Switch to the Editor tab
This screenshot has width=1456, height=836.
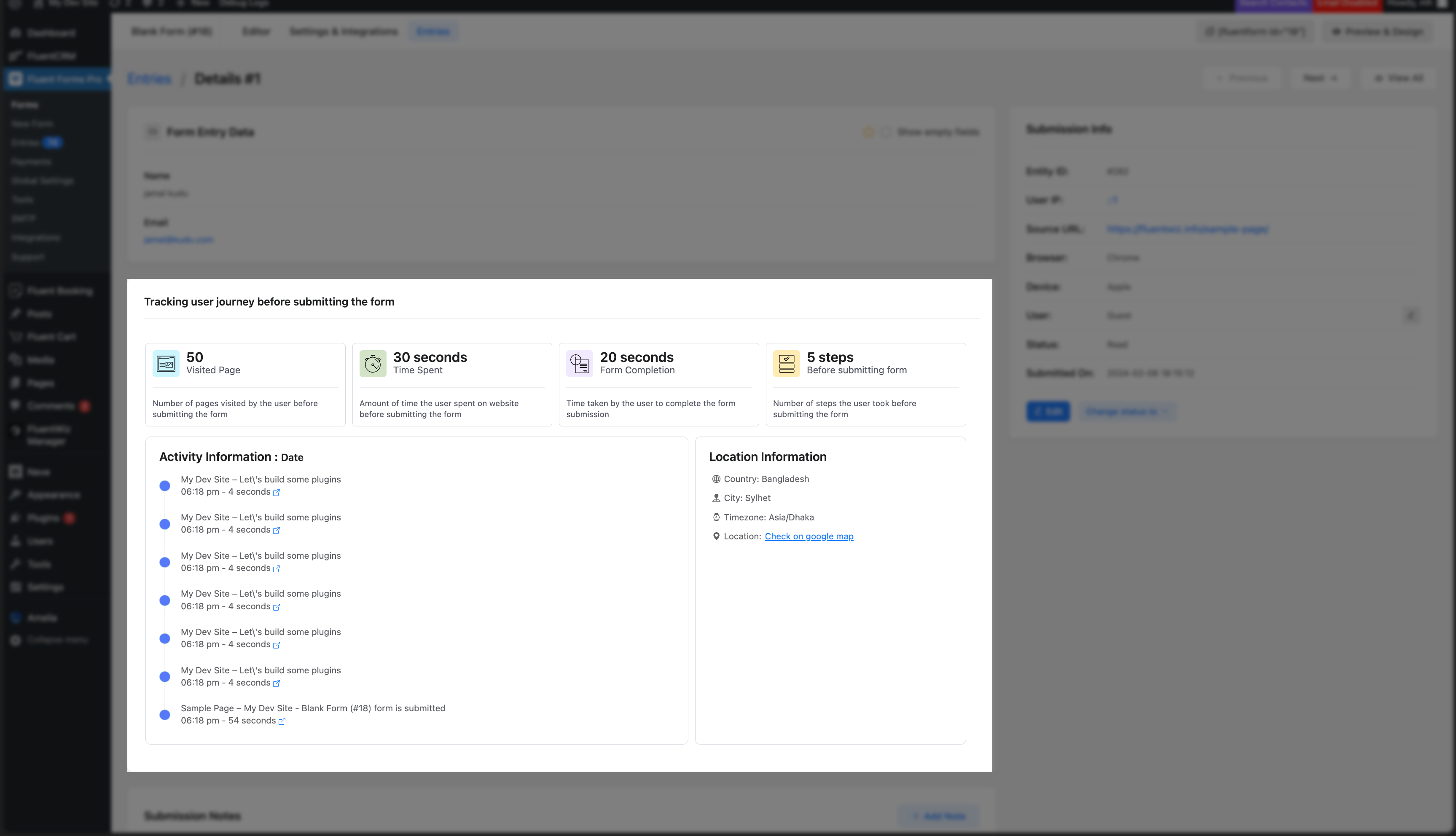pos(256,32)
